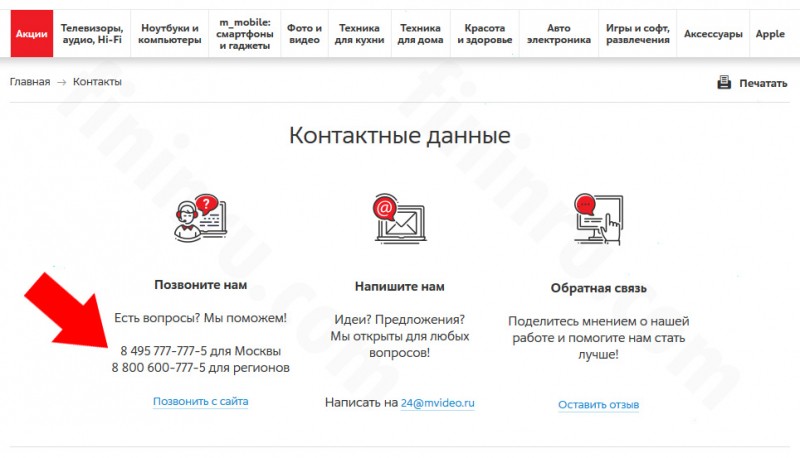Open Аксессуары category

(x=713, y=34)
